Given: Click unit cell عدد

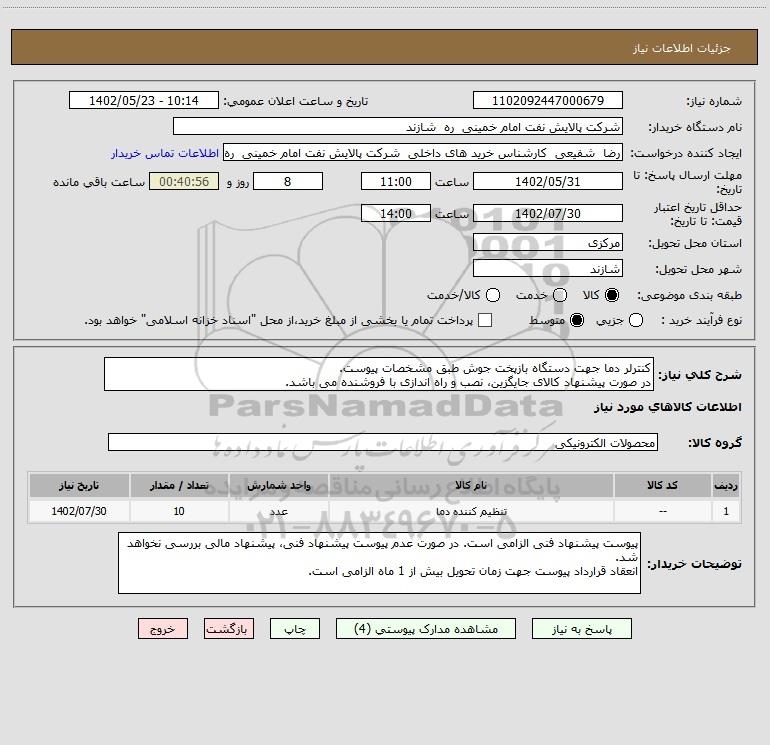Looking at the screenshot, I should [278, 511].
